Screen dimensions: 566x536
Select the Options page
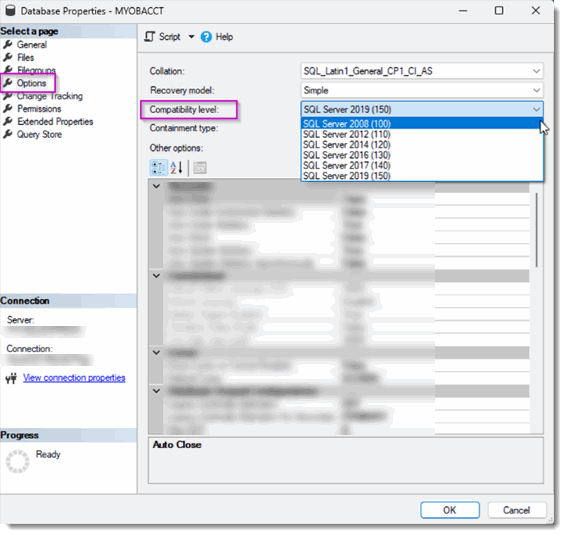point(31,83)
